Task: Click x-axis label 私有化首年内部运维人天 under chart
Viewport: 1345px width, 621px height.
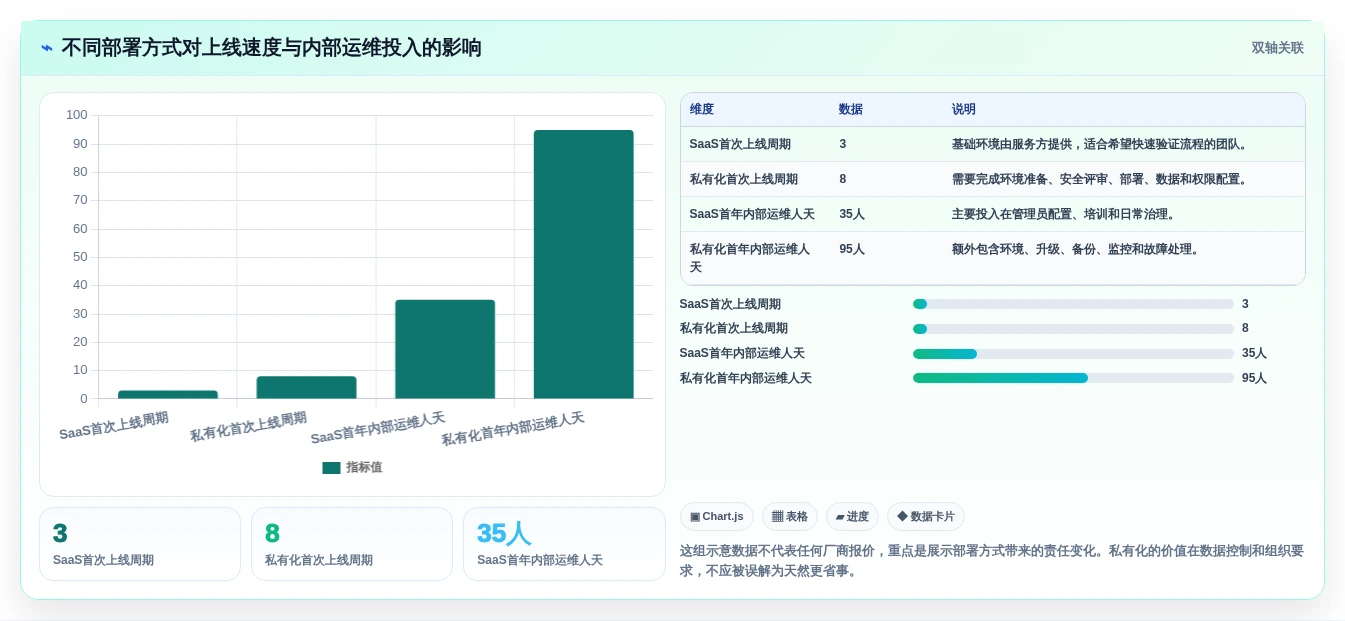Action: coord(513,430)
